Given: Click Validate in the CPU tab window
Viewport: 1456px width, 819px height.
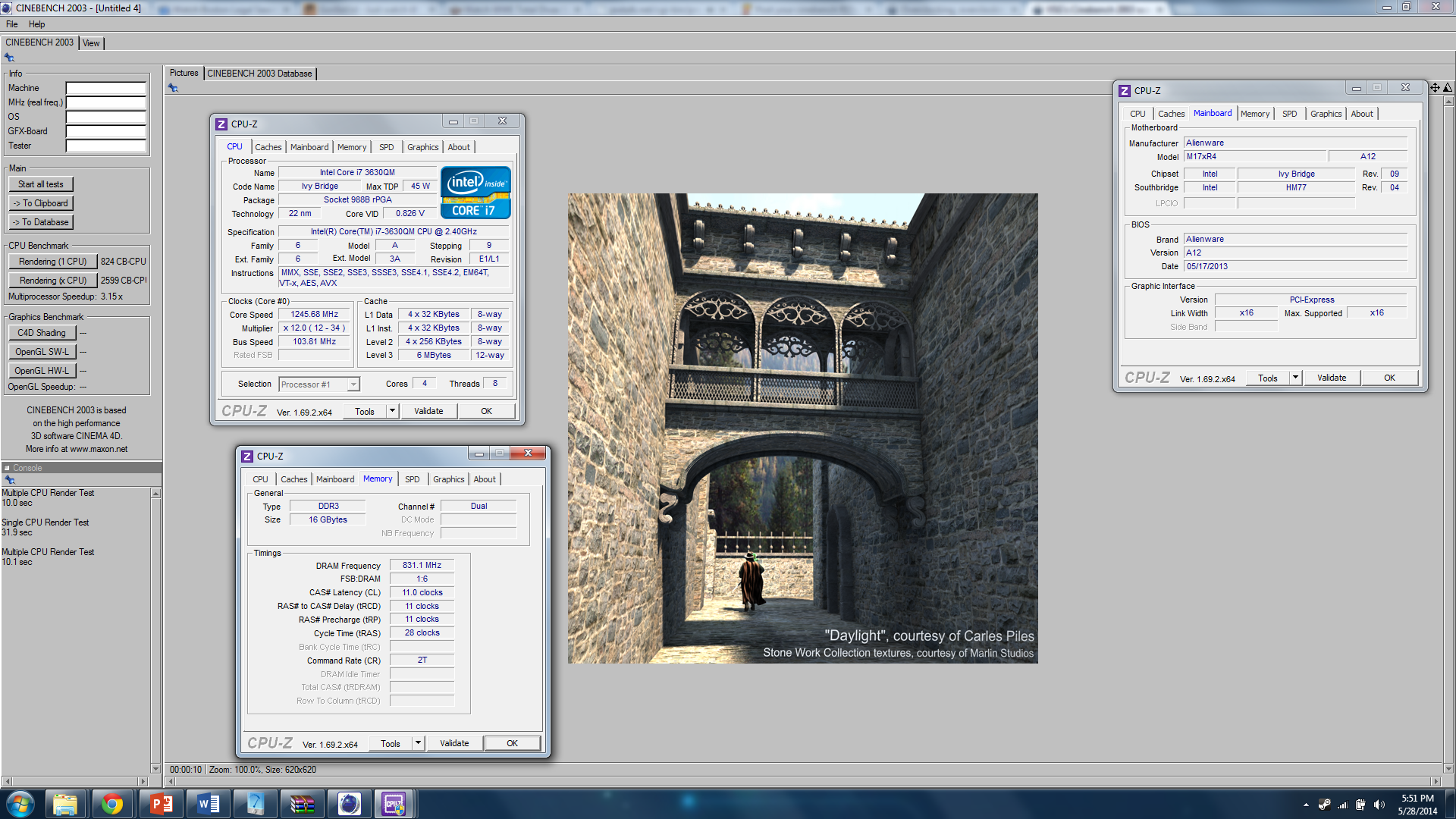Looking at the screenshot, I should pos(428,411).
